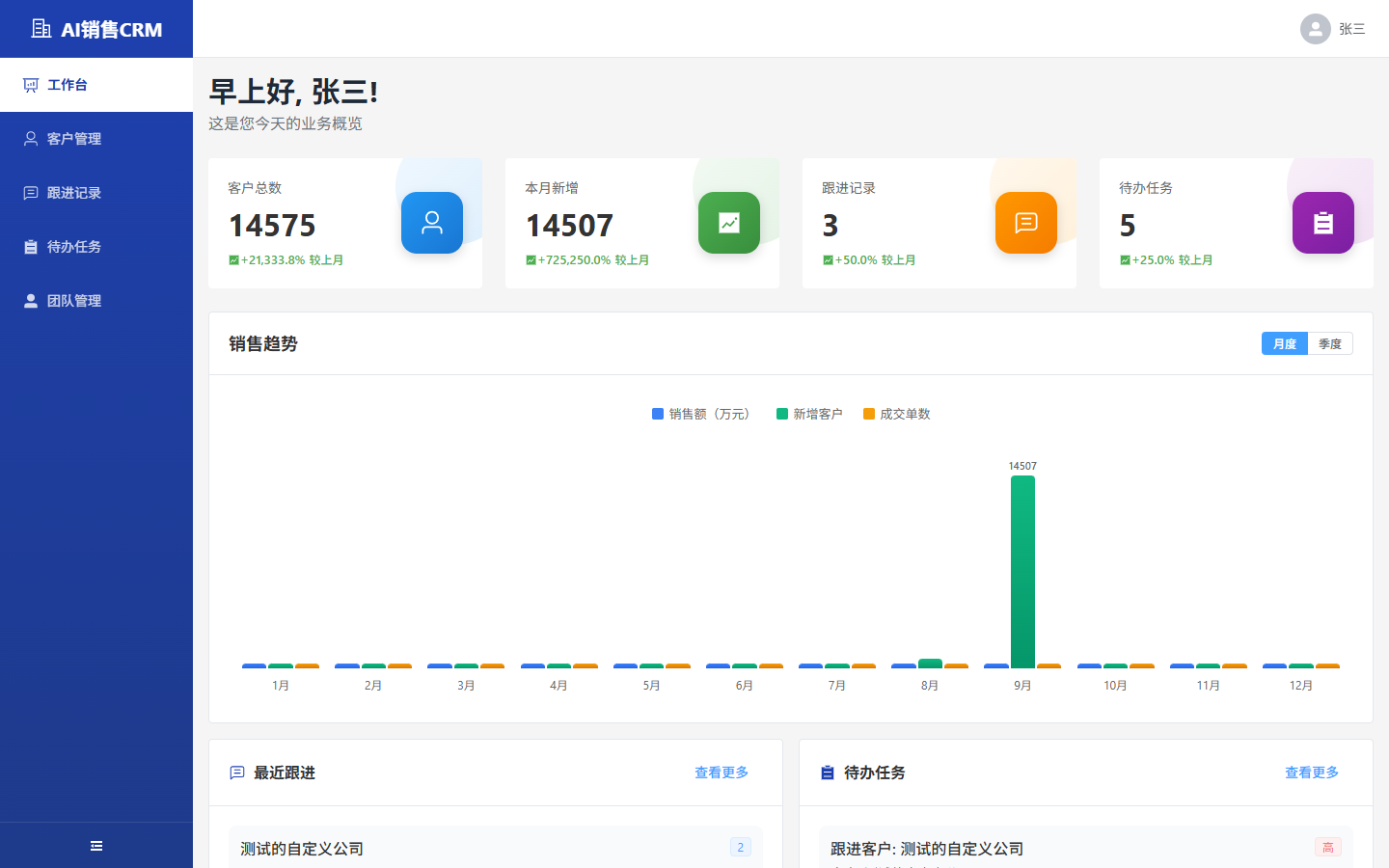Click the purple clipboard icon on 待办任务 card
This screenshot has height=868, width=1389.
point(1323,223)
